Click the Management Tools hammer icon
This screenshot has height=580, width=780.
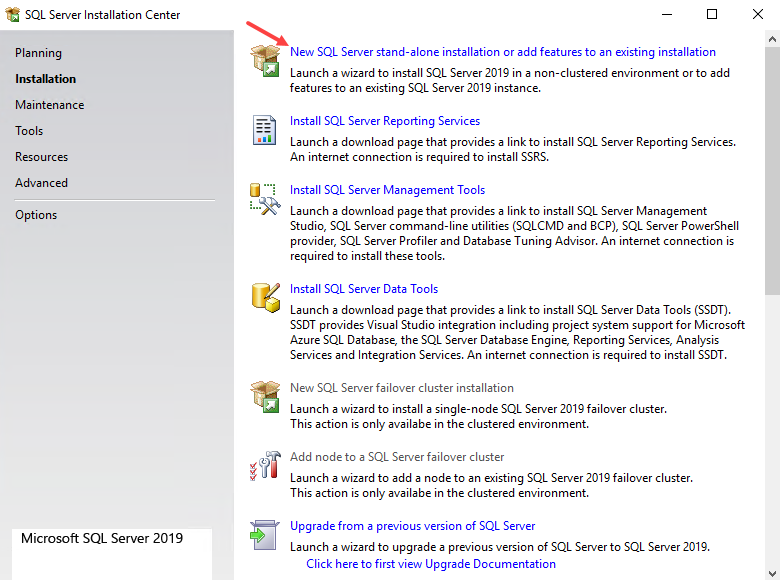pos(265,199)
